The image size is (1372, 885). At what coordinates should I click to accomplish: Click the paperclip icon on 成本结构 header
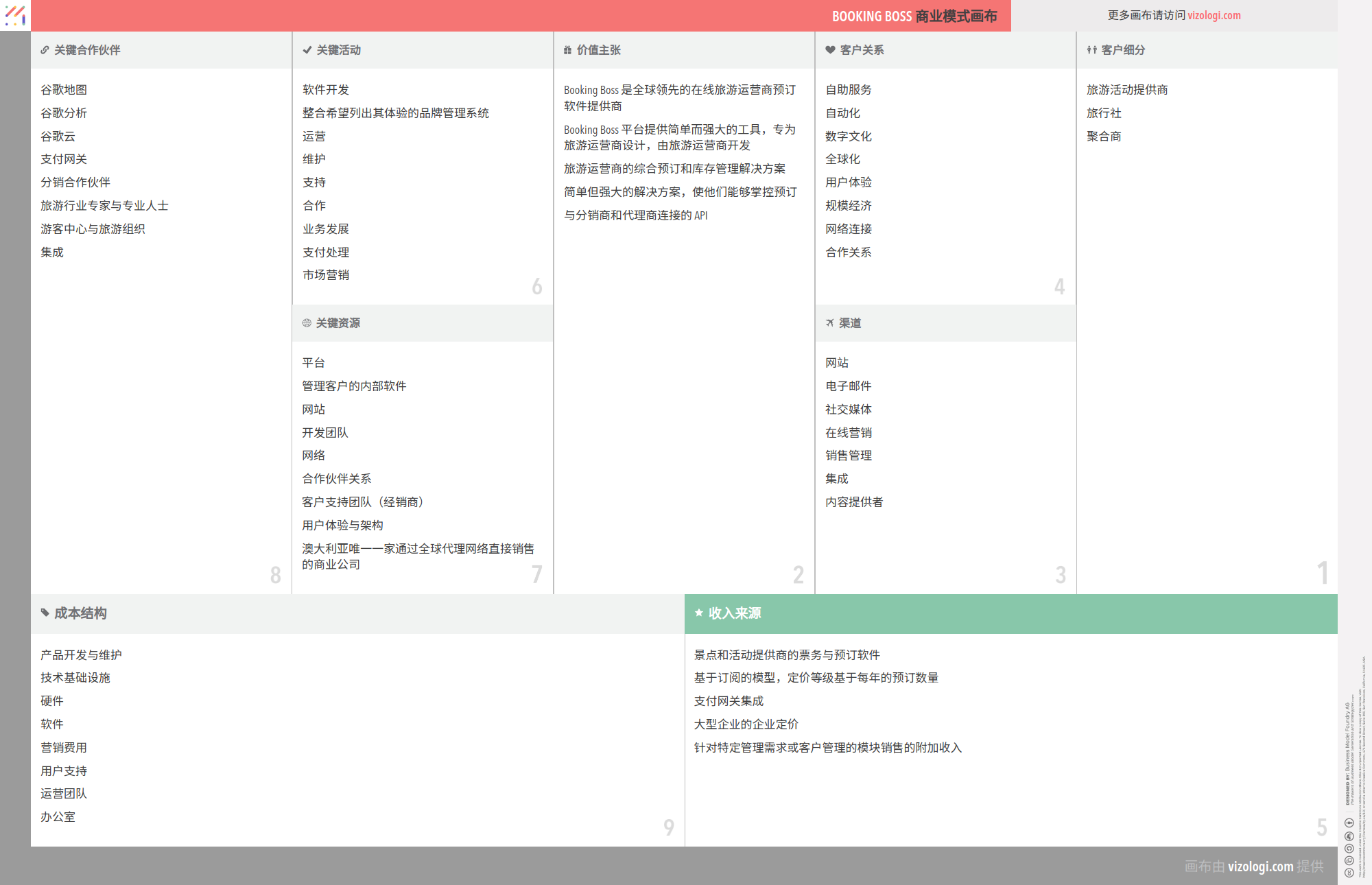click(45, 613)
